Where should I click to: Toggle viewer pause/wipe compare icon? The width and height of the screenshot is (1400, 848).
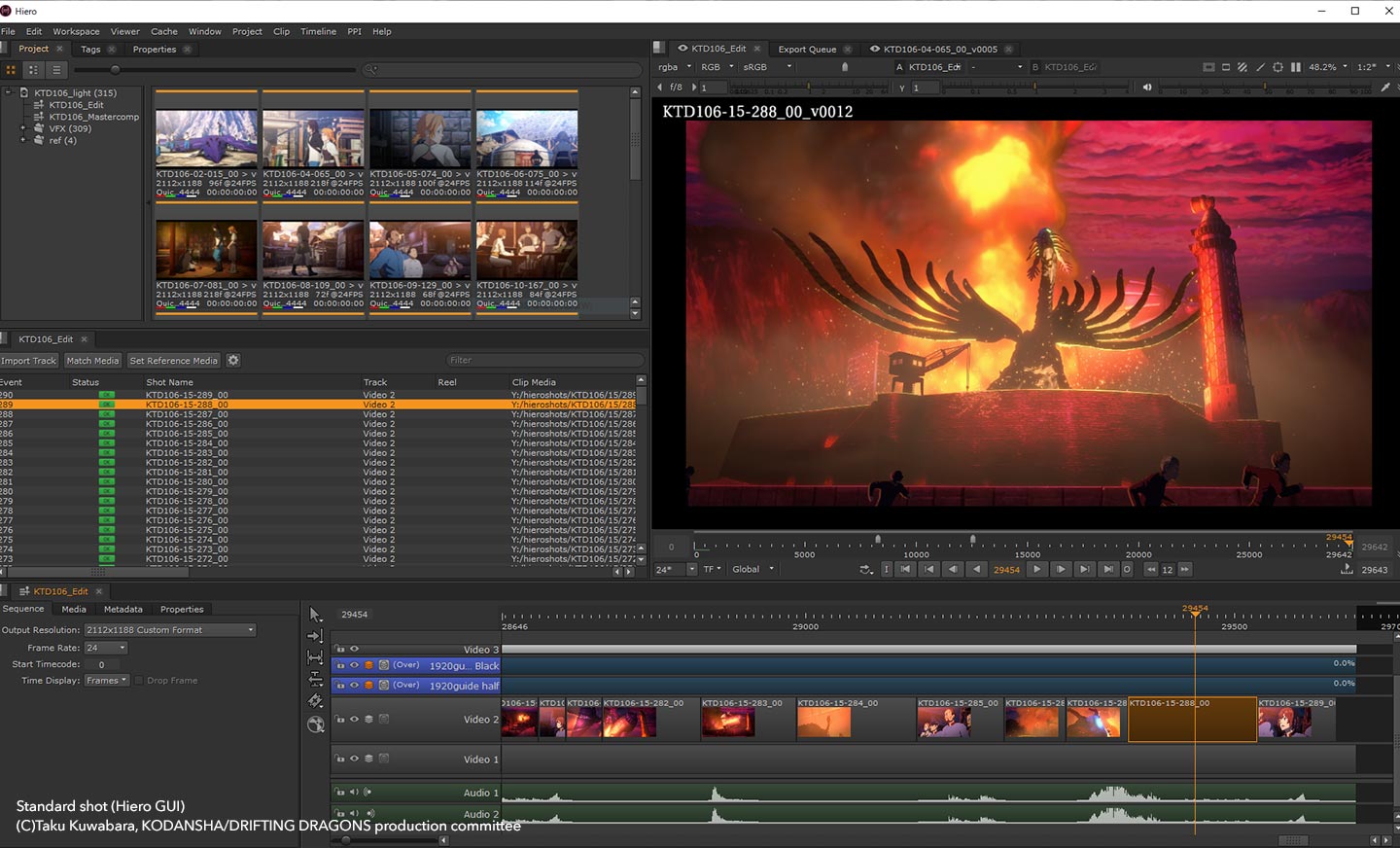1296,67
